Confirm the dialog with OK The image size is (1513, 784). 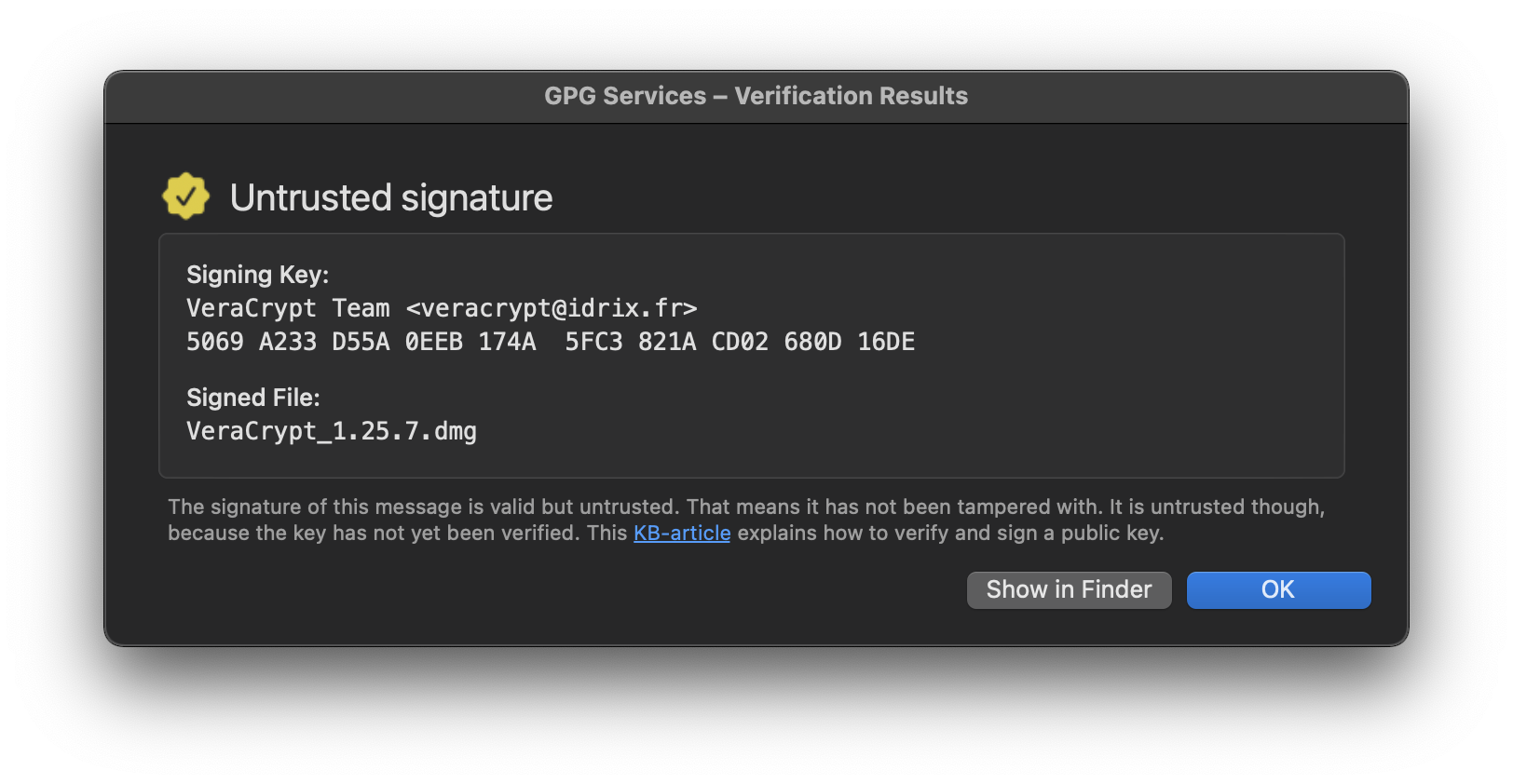point(1278,589)
